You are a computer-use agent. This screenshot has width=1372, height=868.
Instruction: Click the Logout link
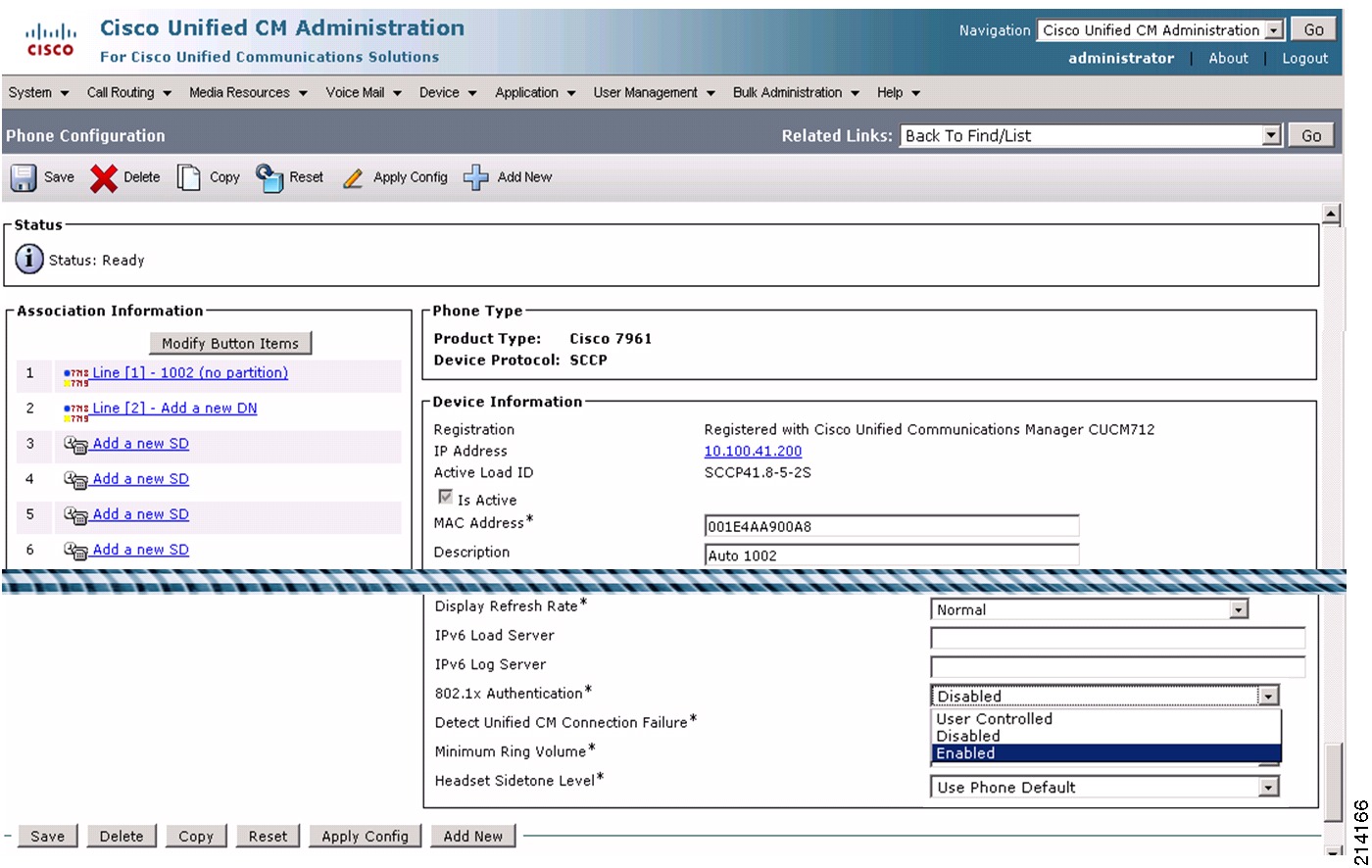coord(1304,58)
